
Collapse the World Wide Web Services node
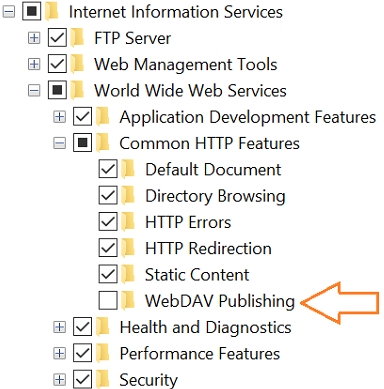pos(34,90)
